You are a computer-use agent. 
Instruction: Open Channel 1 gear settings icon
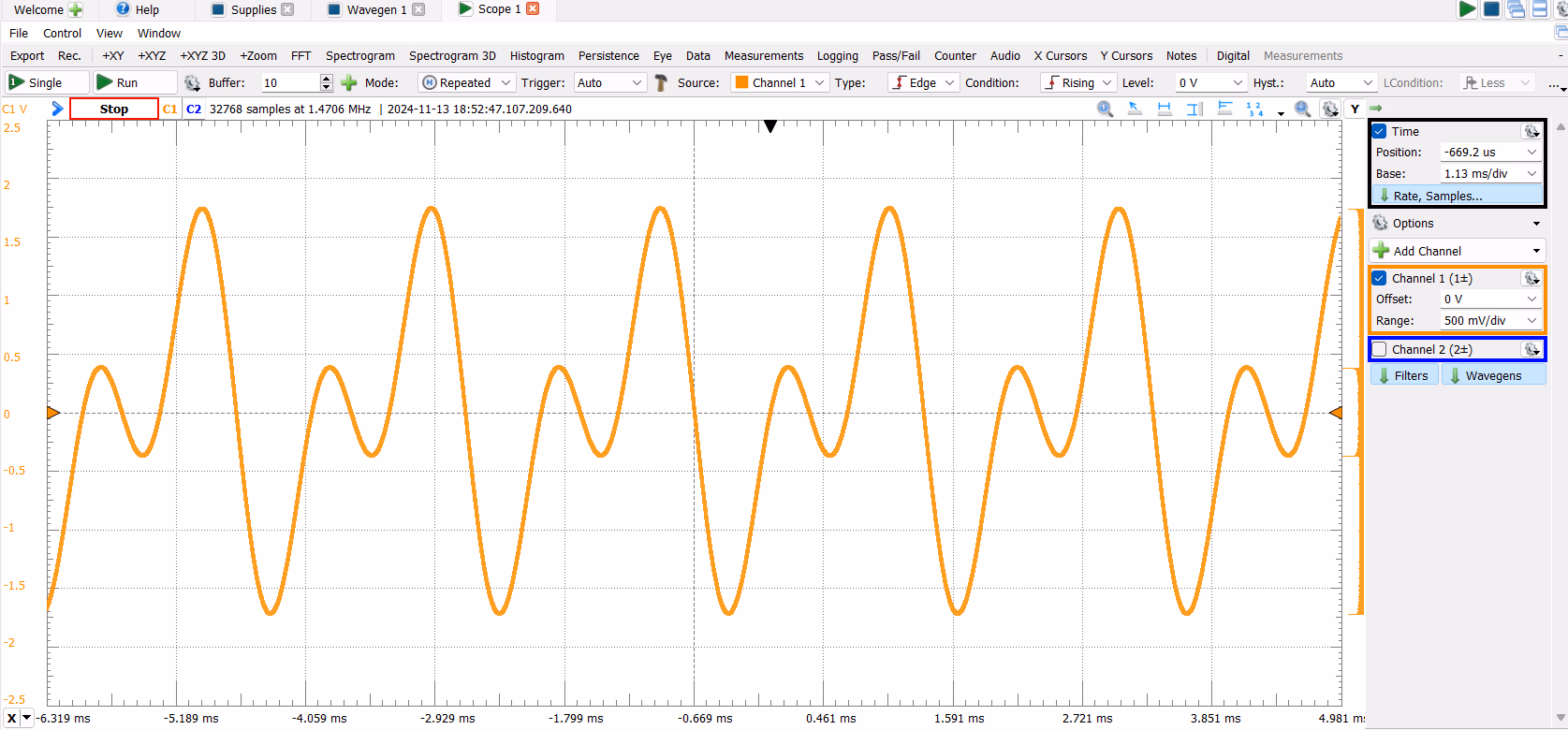point(1531,278)
